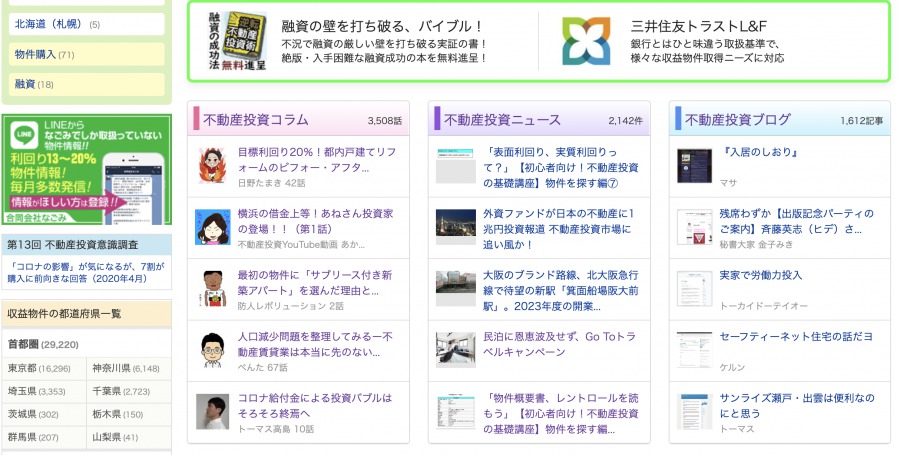This screenshot has width=900, height=455.
Task: Click the 北大阪急行線 station thumbnail
Action: point(456,289)
